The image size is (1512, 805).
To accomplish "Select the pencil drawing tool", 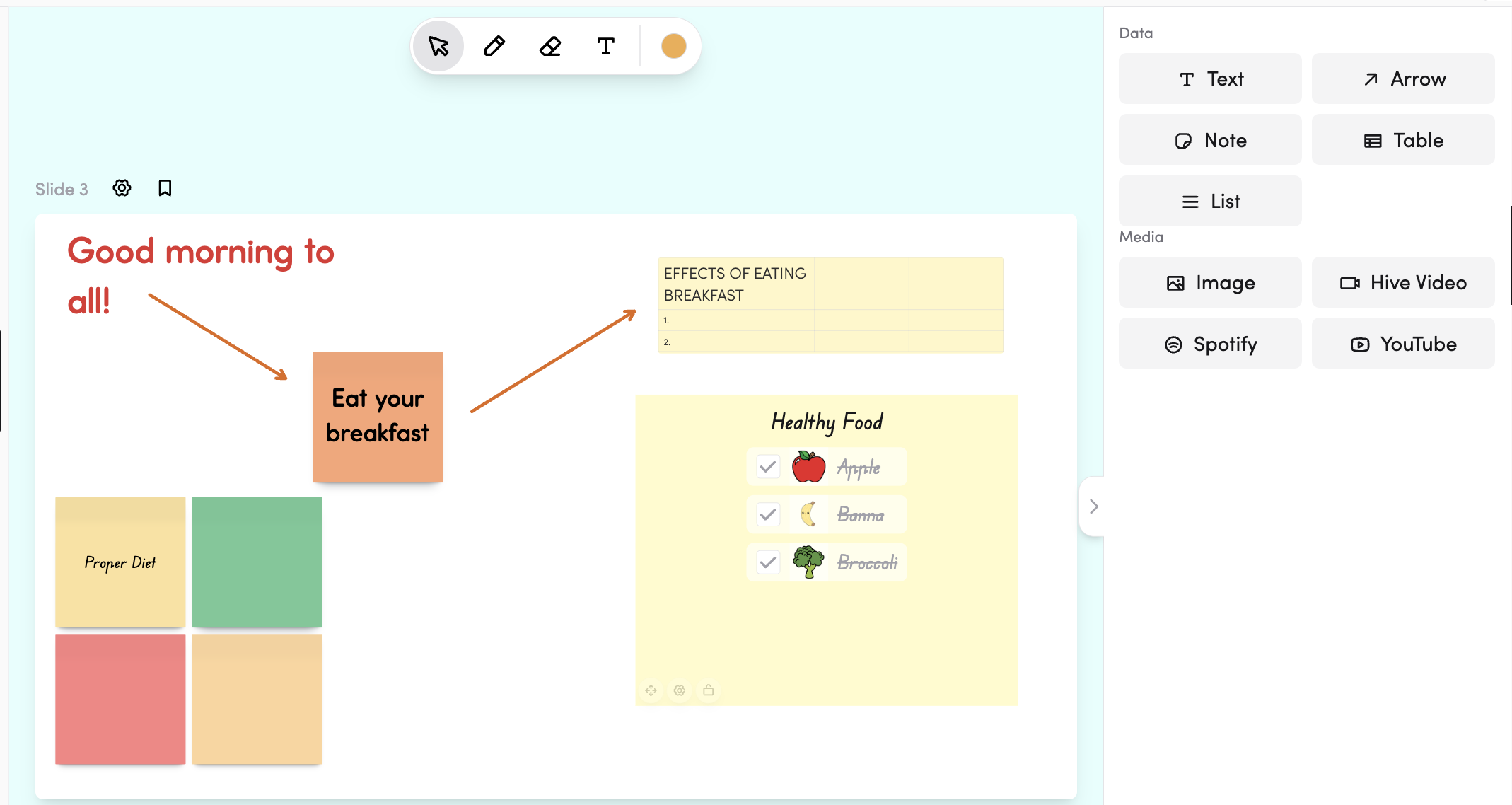I will (494, 47).
